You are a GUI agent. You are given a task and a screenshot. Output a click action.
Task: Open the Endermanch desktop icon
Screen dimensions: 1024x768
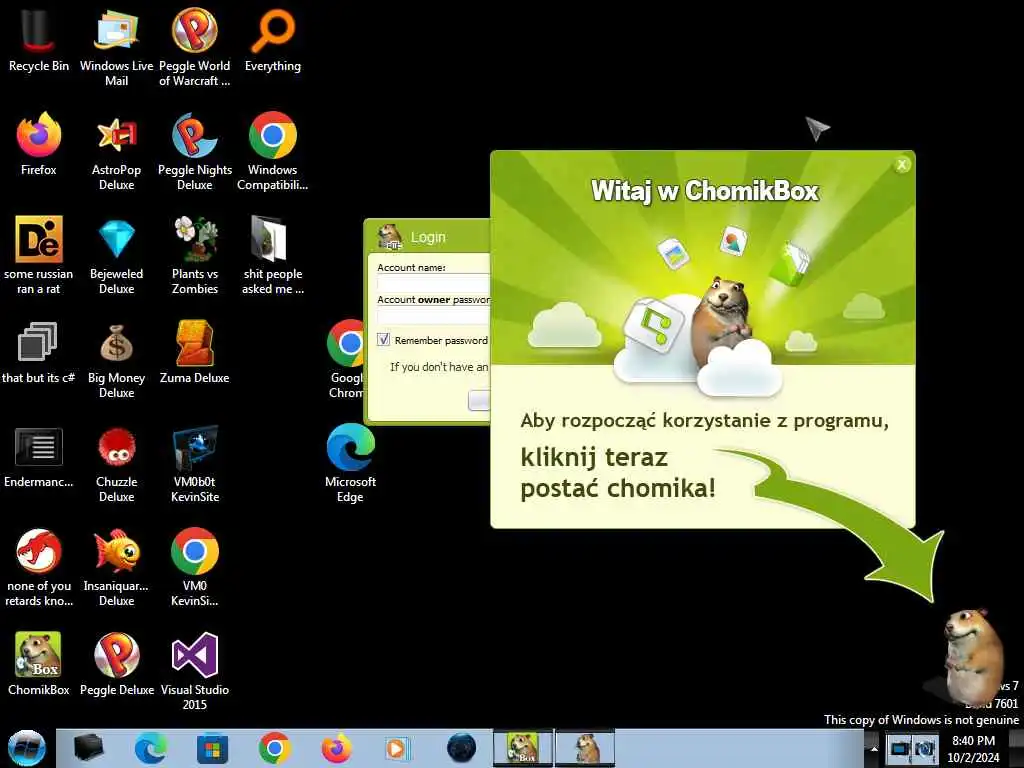39,456
